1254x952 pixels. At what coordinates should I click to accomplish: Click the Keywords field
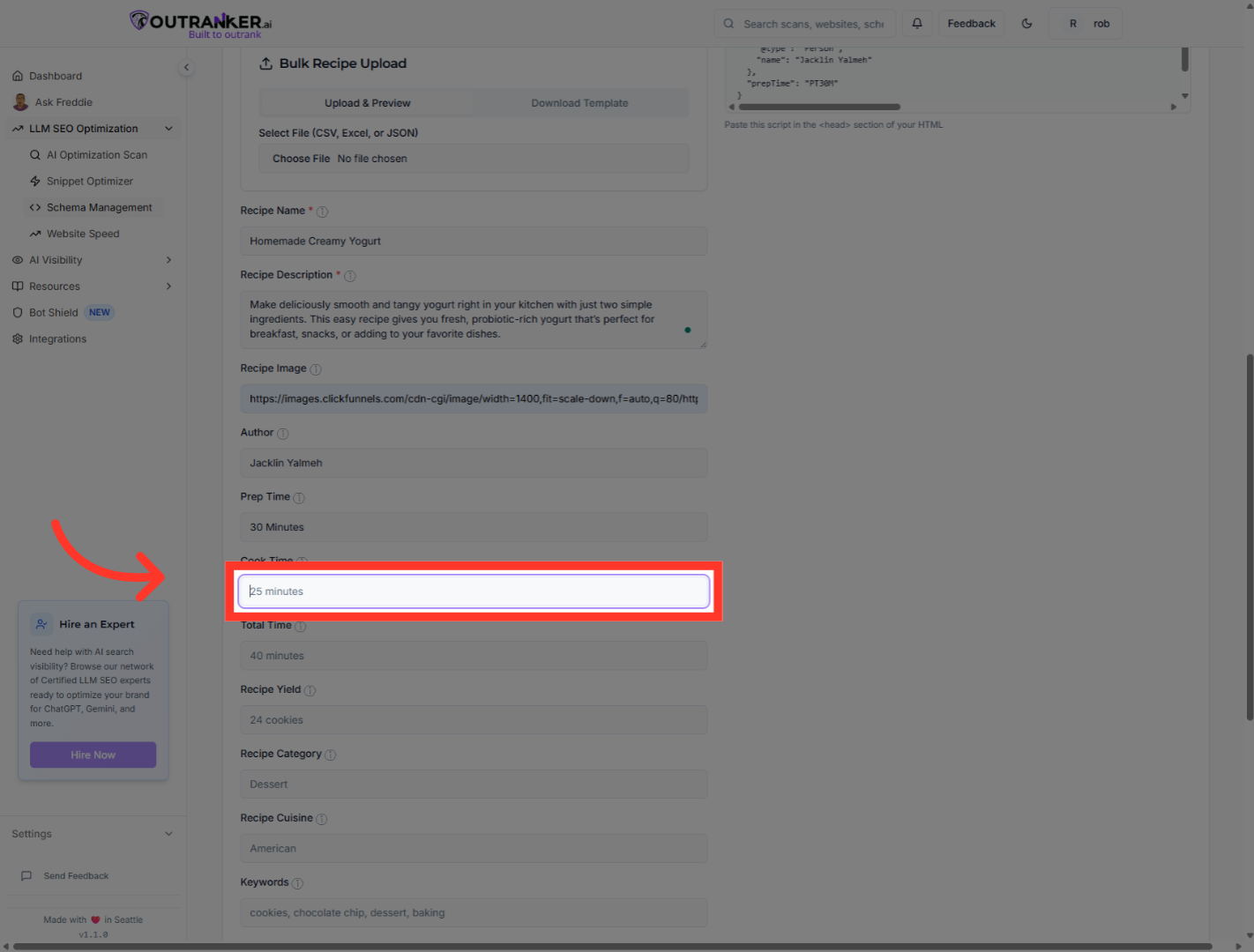tap(474, 913)
